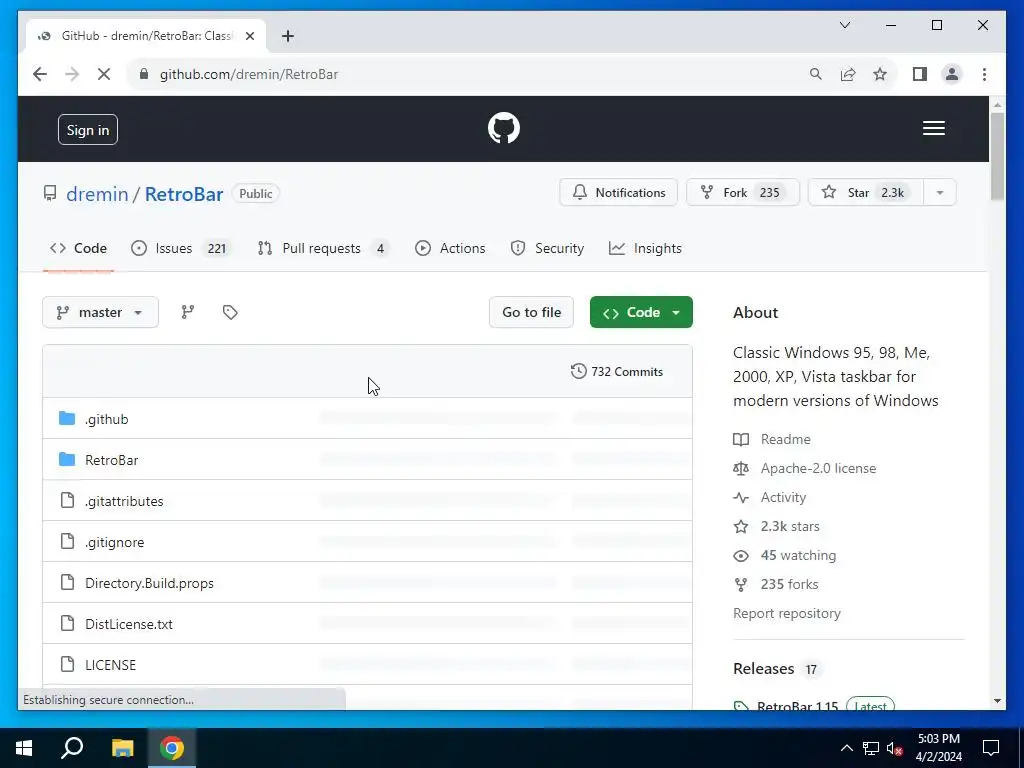View the 2.3k stars link

tap(790, 526)
